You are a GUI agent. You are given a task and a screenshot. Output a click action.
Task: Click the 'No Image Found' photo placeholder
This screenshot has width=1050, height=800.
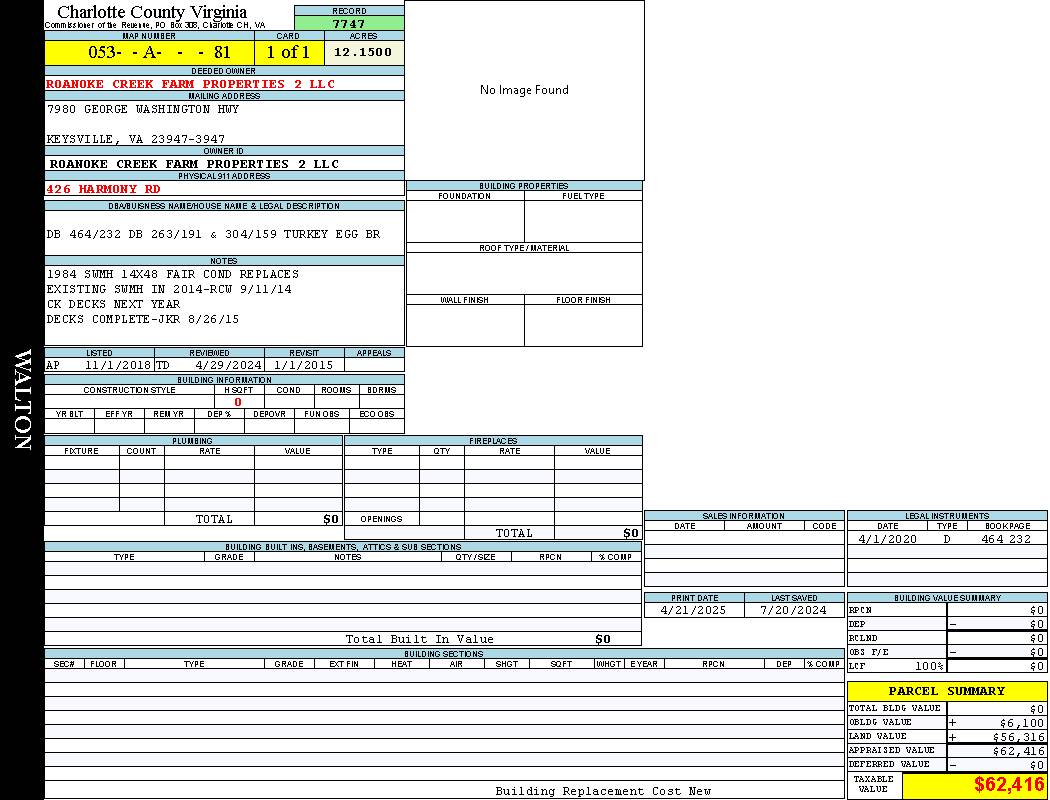pos(524,90)
